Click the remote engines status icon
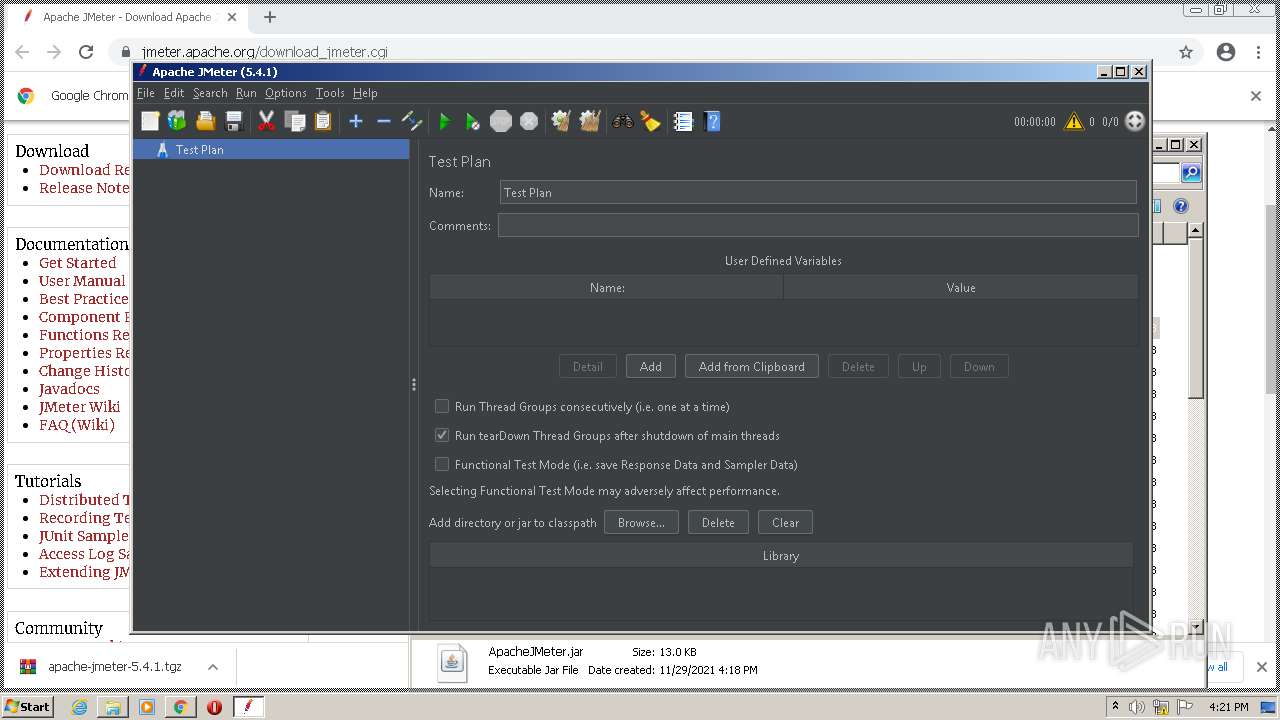 click(1135, 121)
